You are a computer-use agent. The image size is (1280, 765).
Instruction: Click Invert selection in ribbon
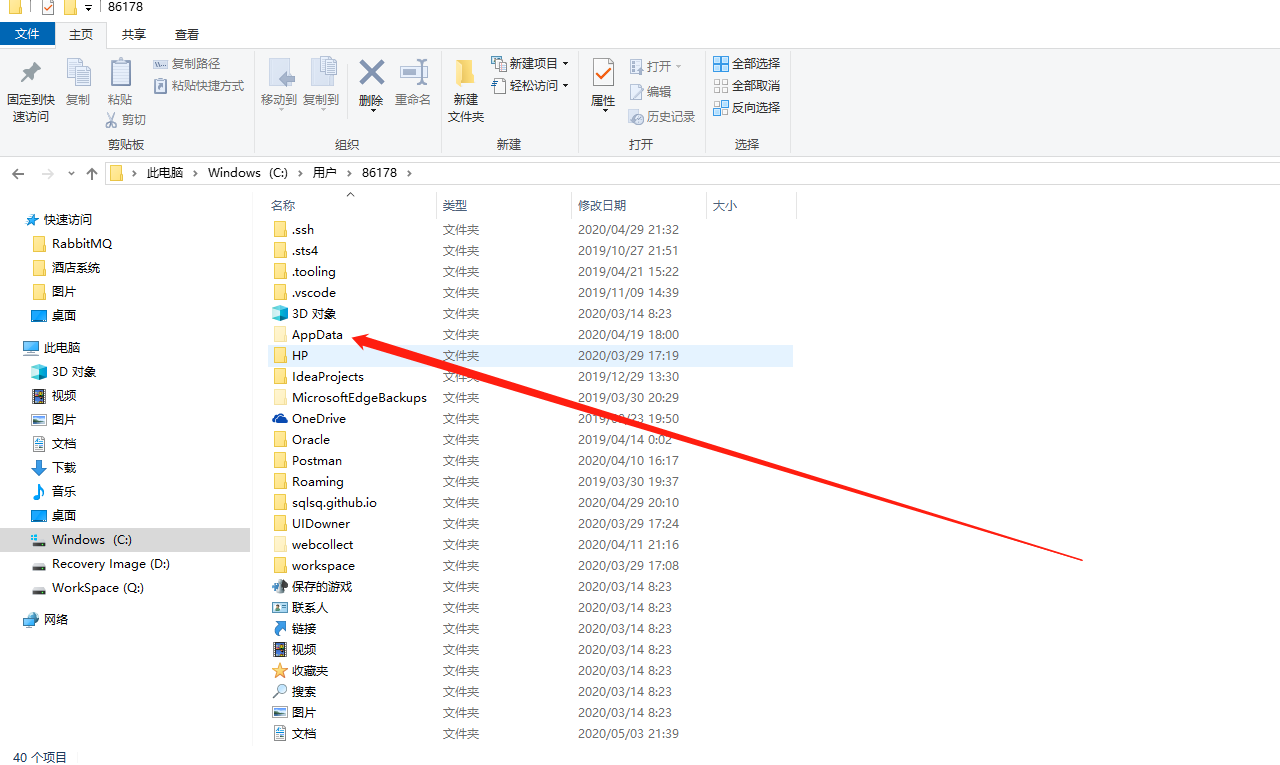point(746,108)
